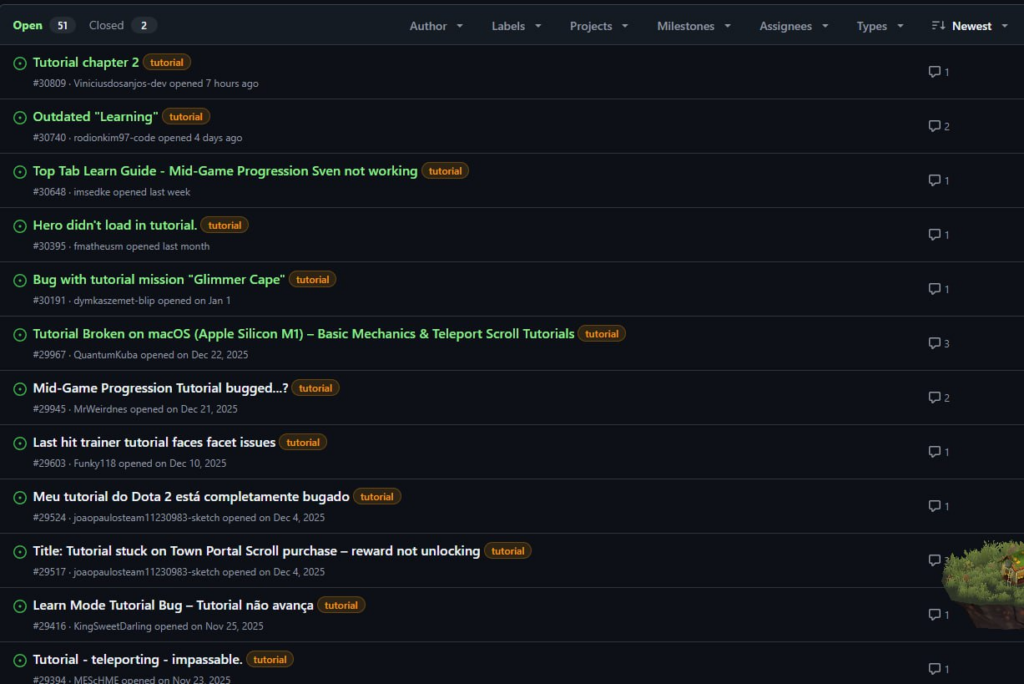Click open-issue icon for Hero didn't load
The image size is (1024, 684).
(20, 226)
